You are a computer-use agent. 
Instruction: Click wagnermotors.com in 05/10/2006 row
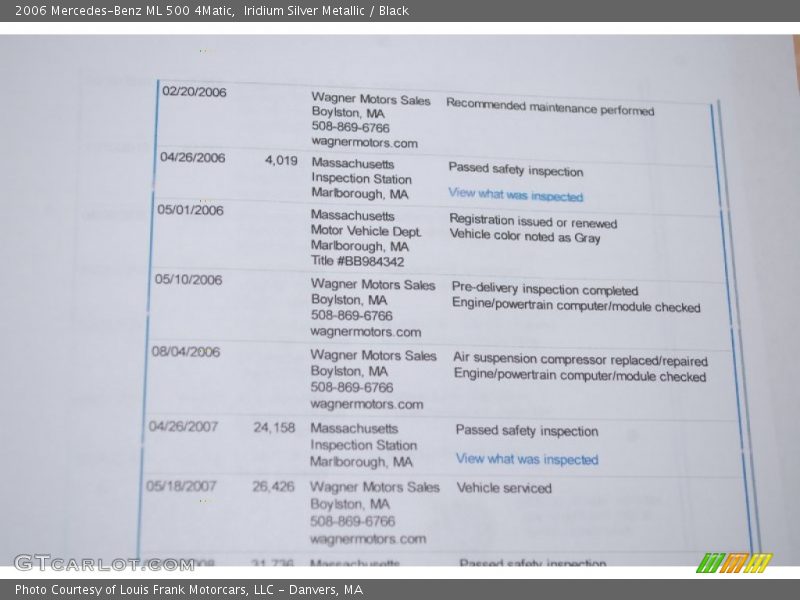pyautogui.click(x=366, y=332)
